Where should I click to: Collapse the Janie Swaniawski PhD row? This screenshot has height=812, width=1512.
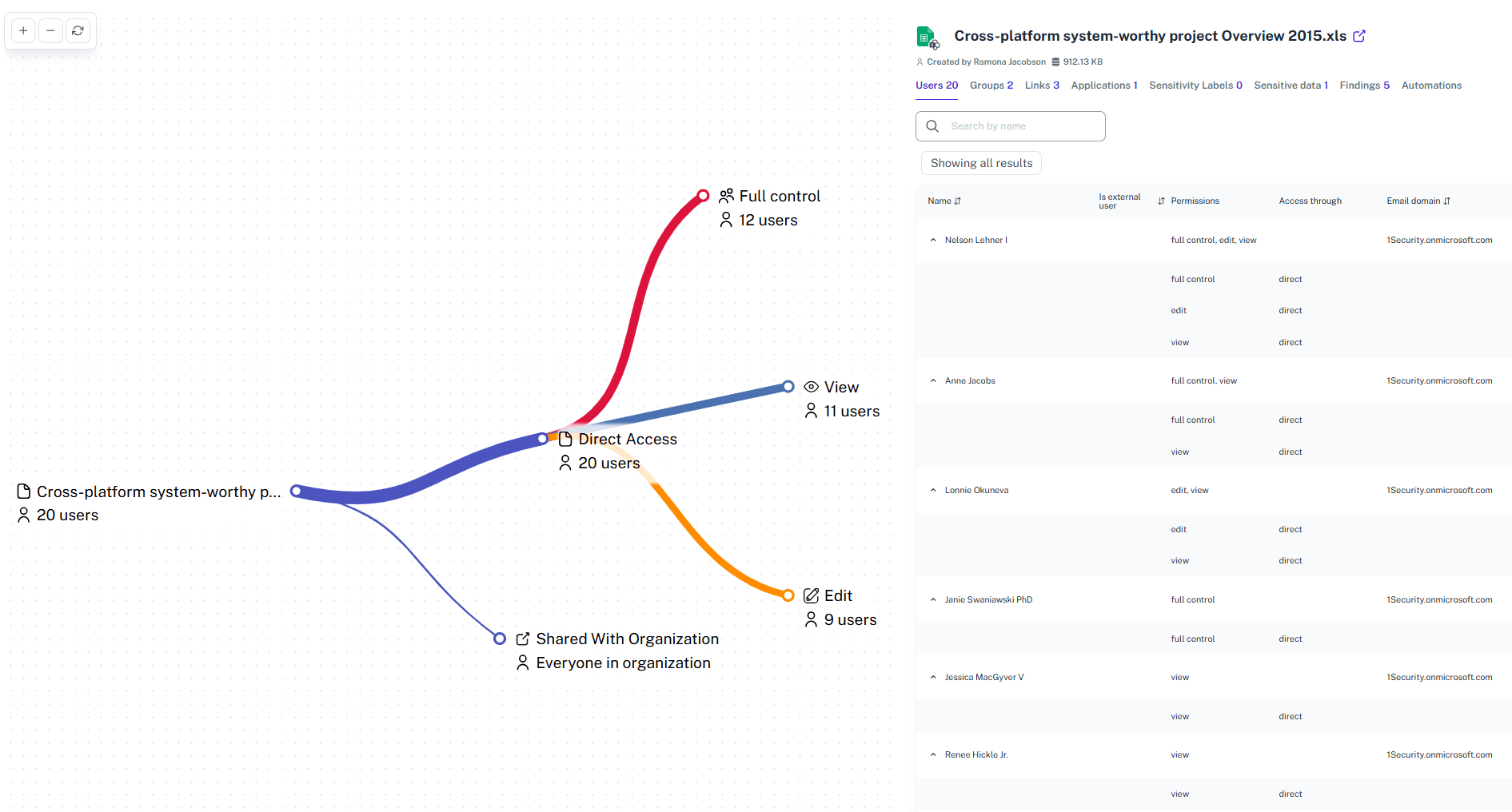[932, 599]
